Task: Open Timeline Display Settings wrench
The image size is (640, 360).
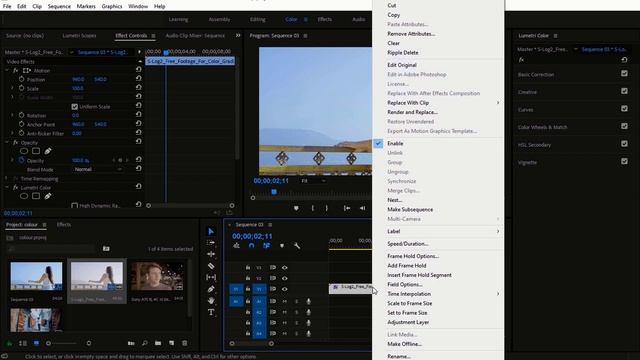Action: 297,246
